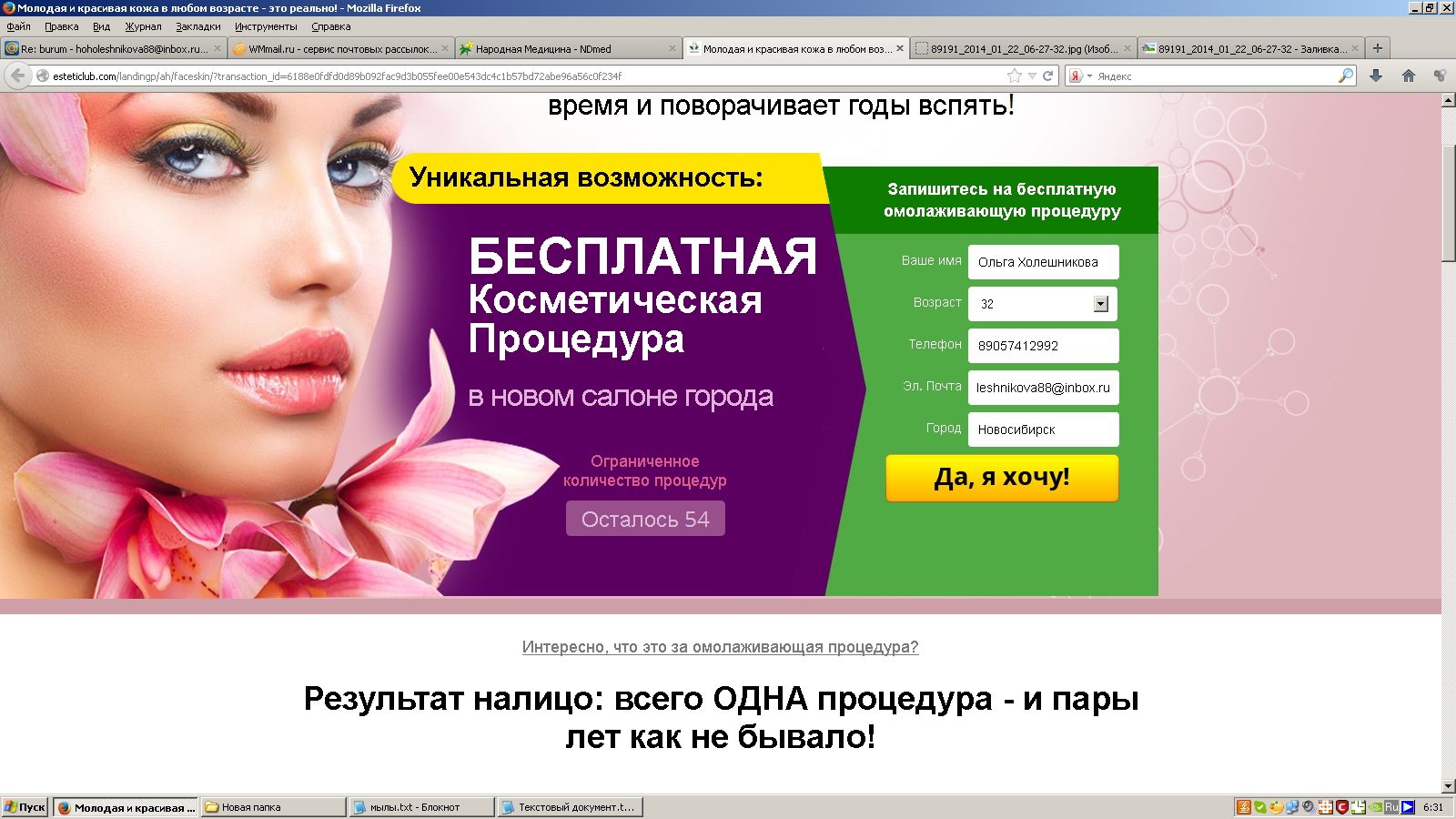This screenshot has height=819, width=1456.
Task: Click the page scrollbar up arrow
Action: click(1449, 101)
